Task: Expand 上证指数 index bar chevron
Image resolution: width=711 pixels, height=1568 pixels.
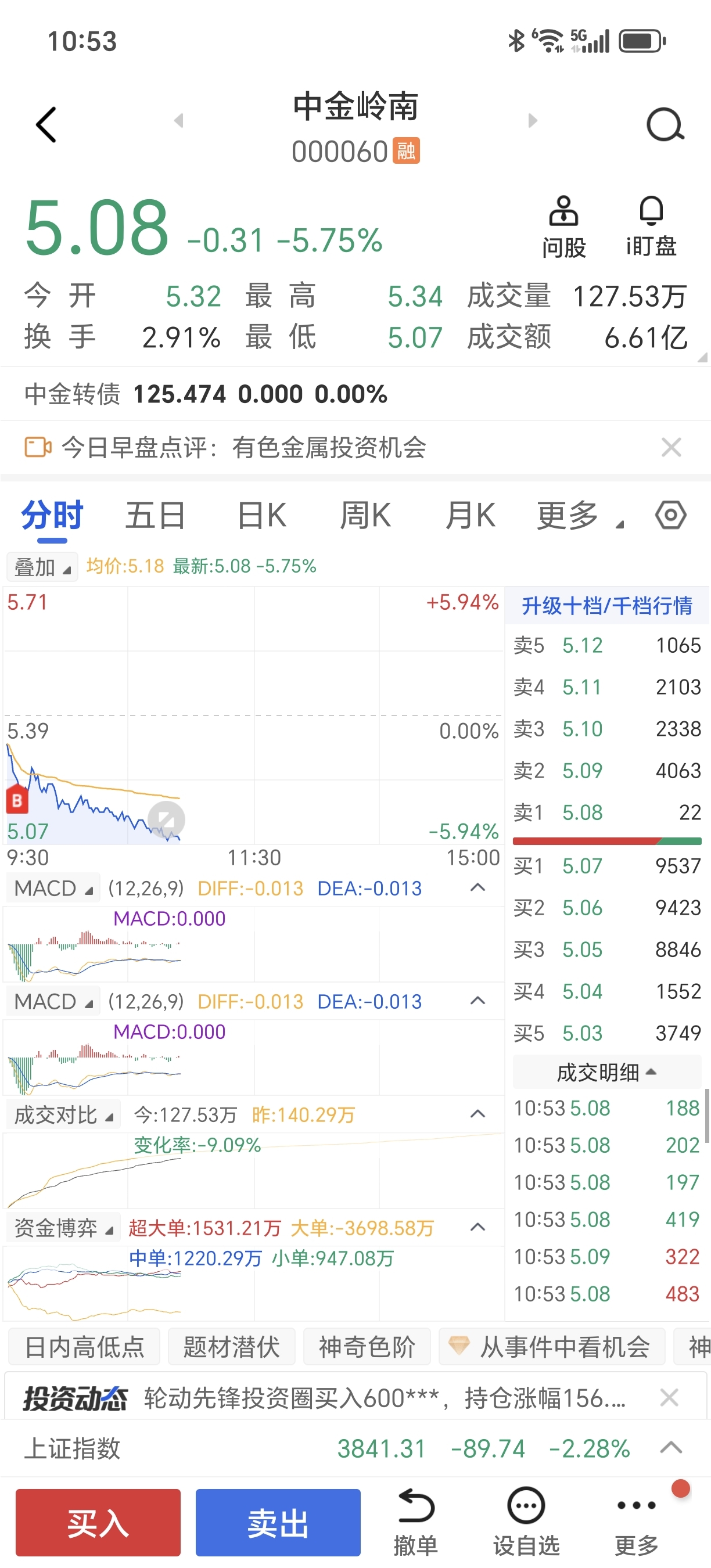Action: tap(671, 1447)
